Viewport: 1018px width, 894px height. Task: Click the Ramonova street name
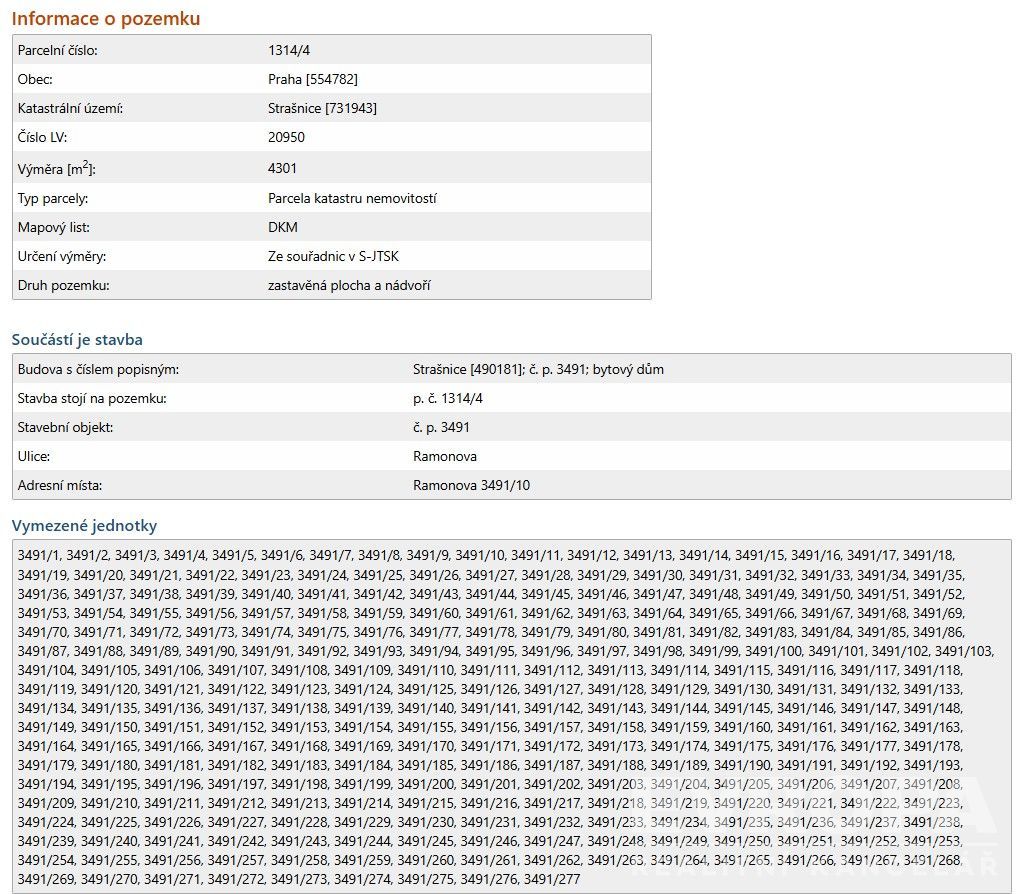pyautogui.click(x=445, y=456)
